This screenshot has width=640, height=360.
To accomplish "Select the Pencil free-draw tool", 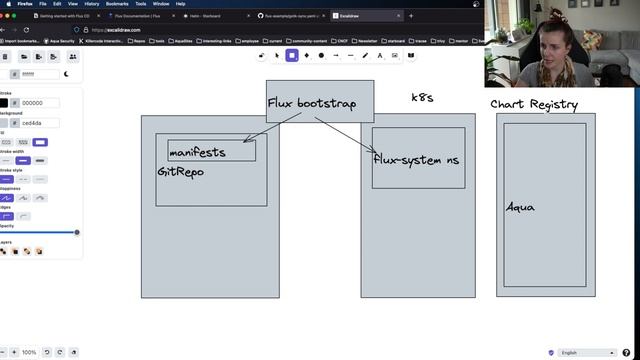I will click(365, 56).
